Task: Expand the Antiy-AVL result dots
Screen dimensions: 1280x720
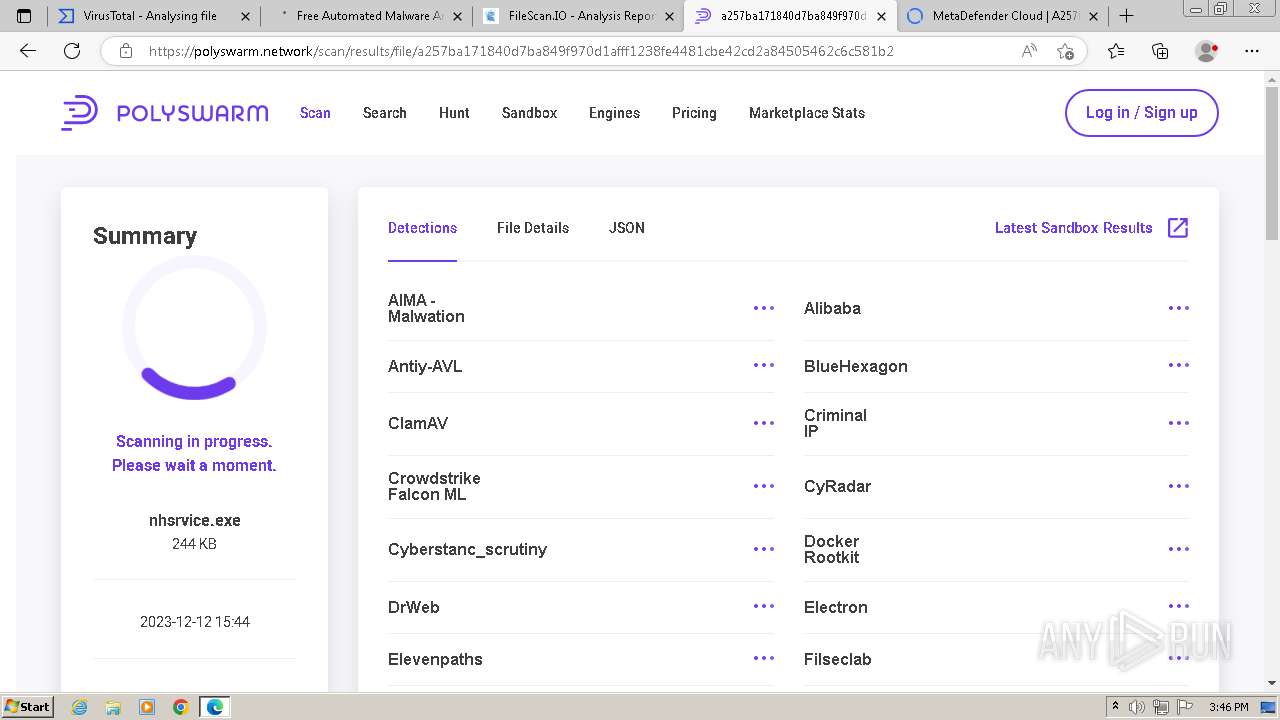Action: [764, 365]
